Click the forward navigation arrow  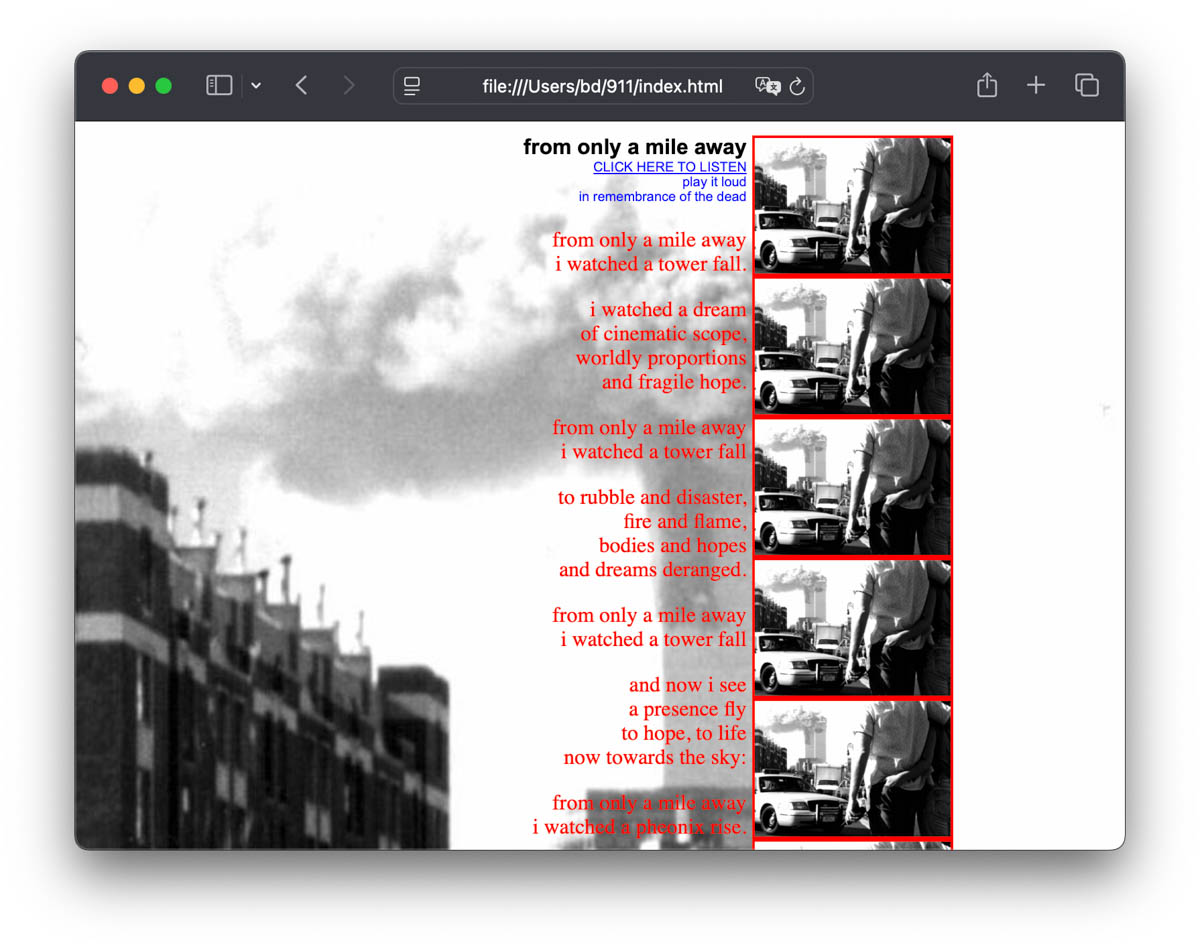click(x=348, y=86)
